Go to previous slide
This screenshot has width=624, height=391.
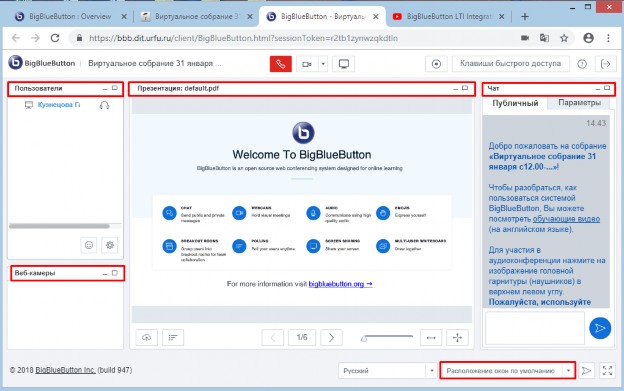[273, 338]
